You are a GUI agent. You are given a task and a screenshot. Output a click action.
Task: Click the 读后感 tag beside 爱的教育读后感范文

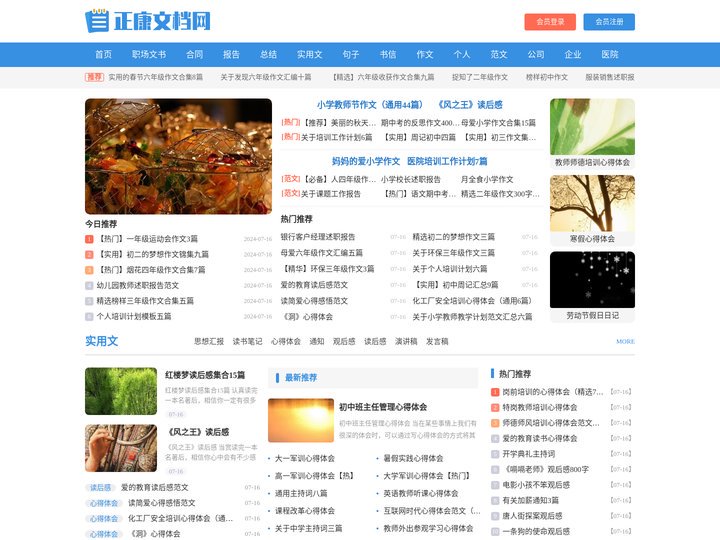tap(100, 488)
